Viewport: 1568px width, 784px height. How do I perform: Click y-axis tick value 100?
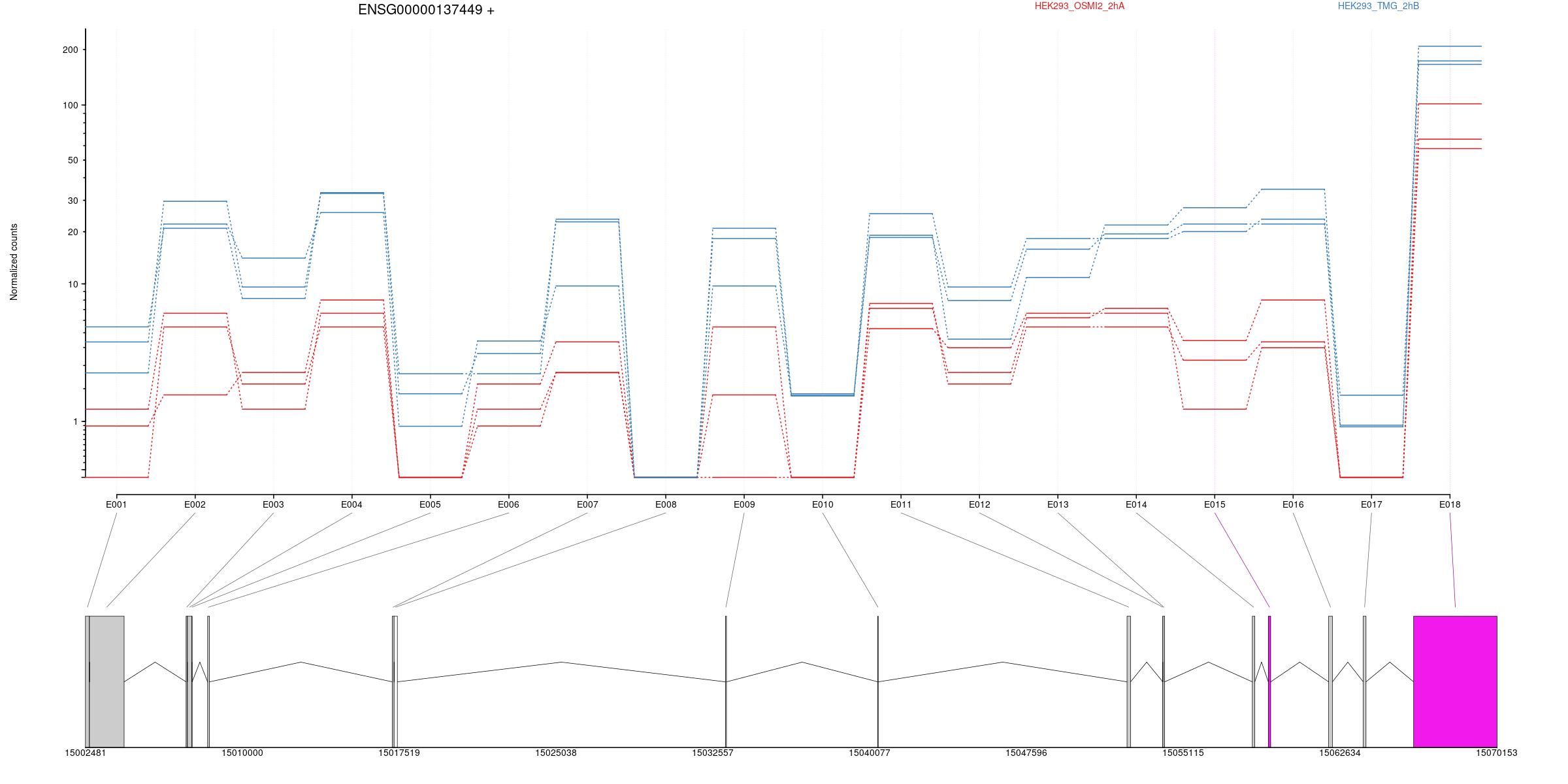[x=71, y=105]
